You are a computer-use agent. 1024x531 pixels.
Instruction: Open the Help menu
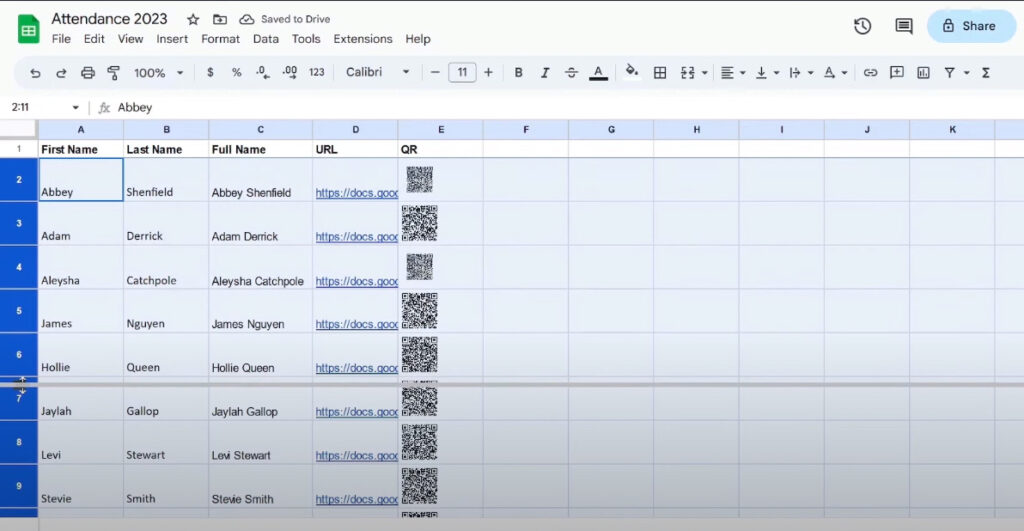coord(418,39)
